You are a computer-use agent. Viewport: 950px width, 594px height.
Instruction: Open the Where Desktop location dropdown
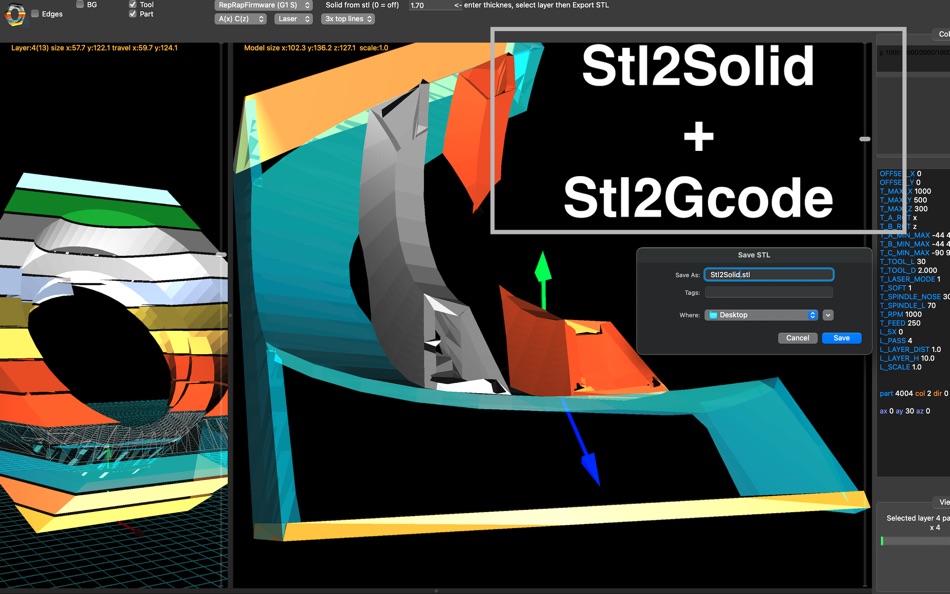[762, 315]
